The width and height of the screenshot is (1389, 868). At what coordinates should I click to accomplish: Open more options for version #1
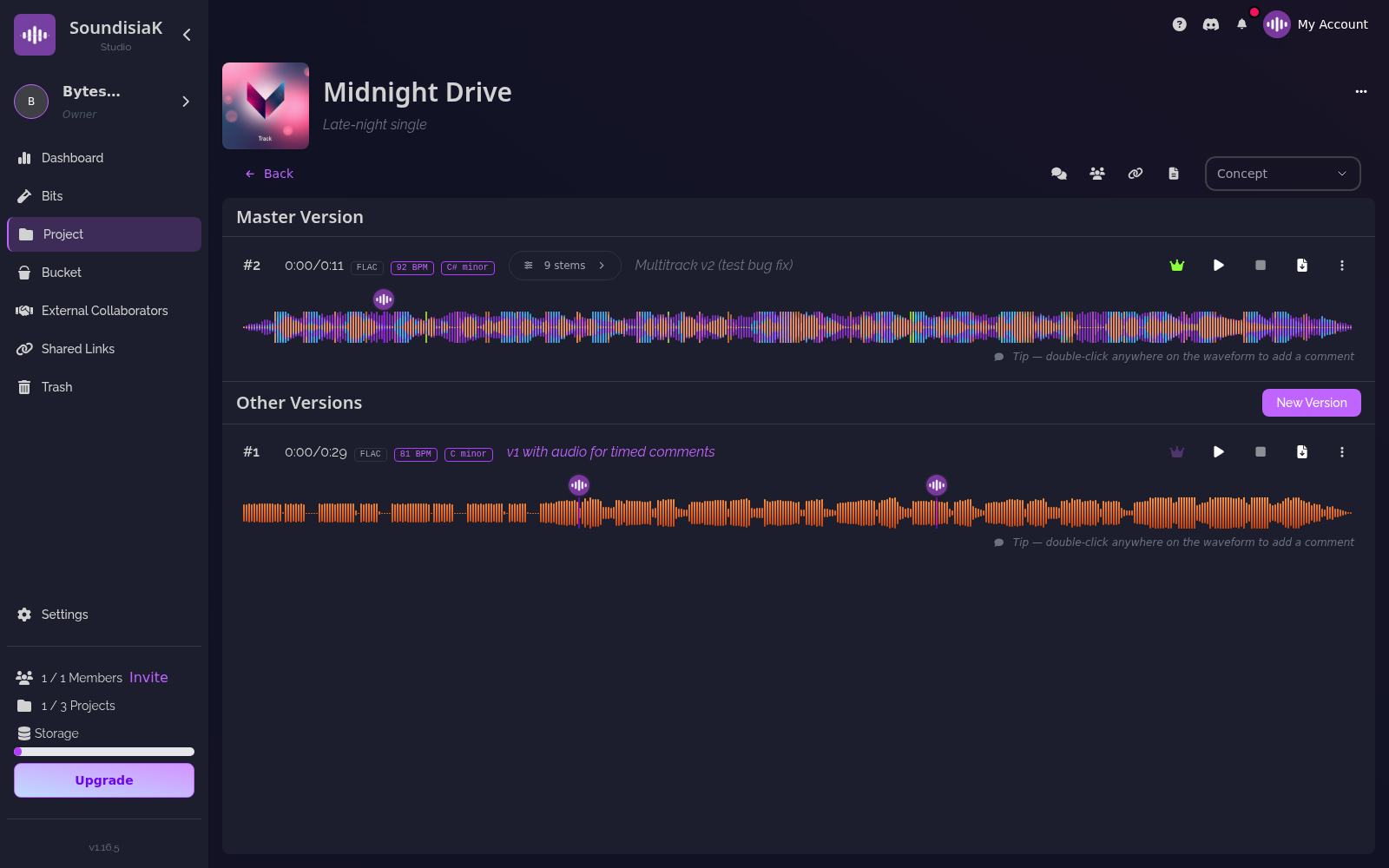pyautogui.click(x=1342, y=452)
